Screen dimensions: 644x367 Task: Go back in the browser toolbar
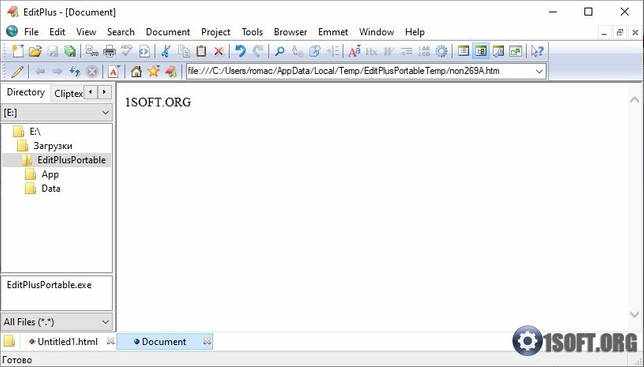[x=40, y=71]
